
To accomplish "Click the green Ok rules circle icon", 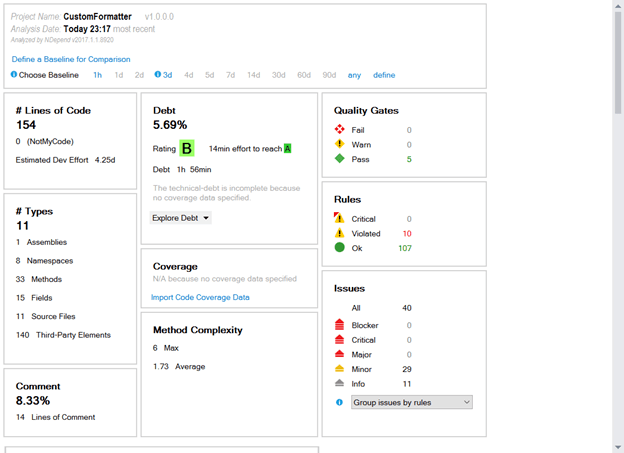I will click(340, 247).
